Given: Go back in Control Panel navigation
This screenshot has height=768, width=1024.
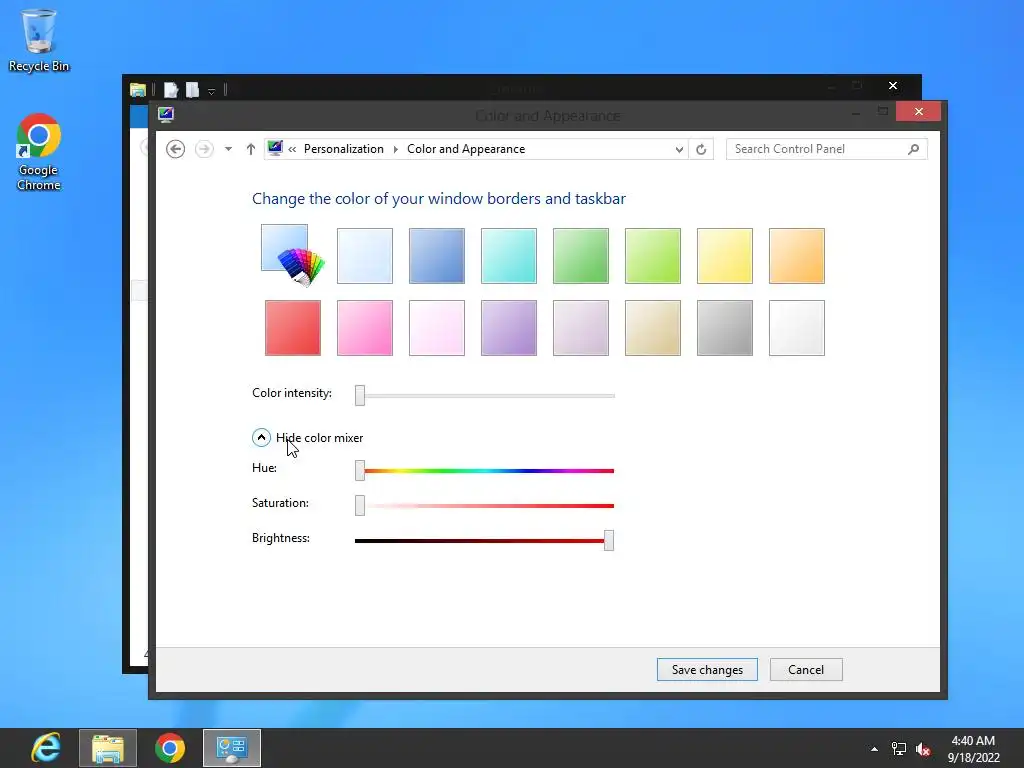Looking at the screenshot, I should 175,149.
